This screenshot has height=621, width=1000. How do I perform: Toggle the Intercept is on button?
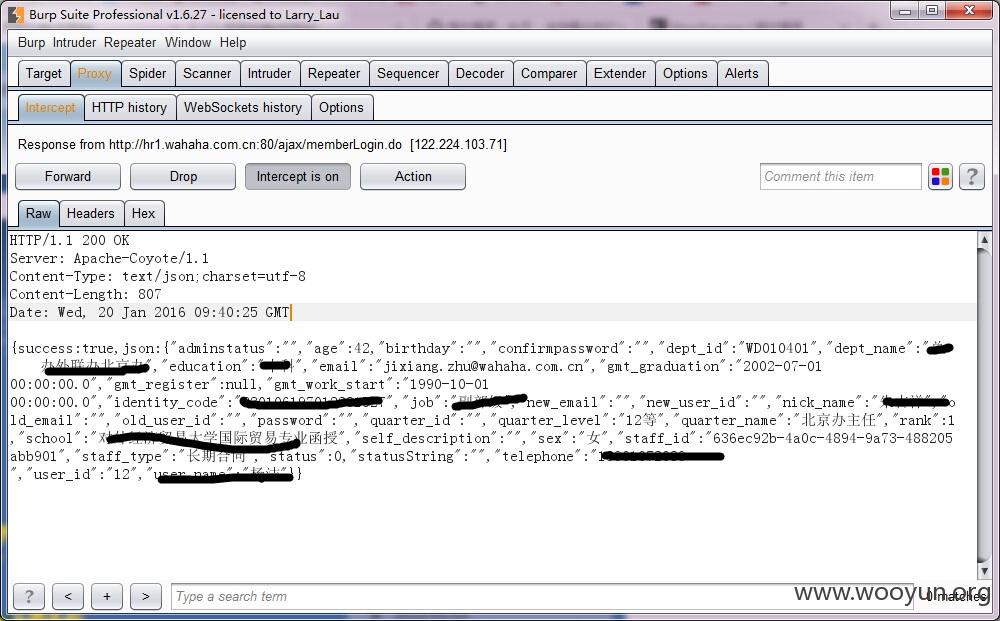point(298,177)
